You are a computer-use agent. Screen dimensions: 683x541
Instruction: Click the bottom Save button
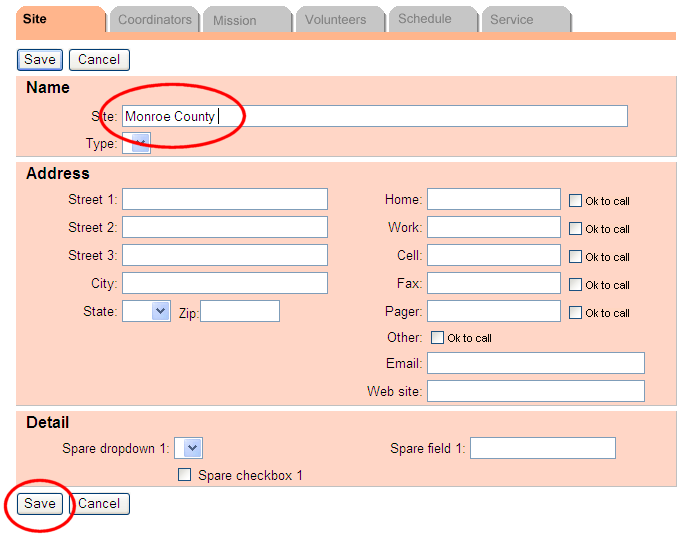coord(40,504)
